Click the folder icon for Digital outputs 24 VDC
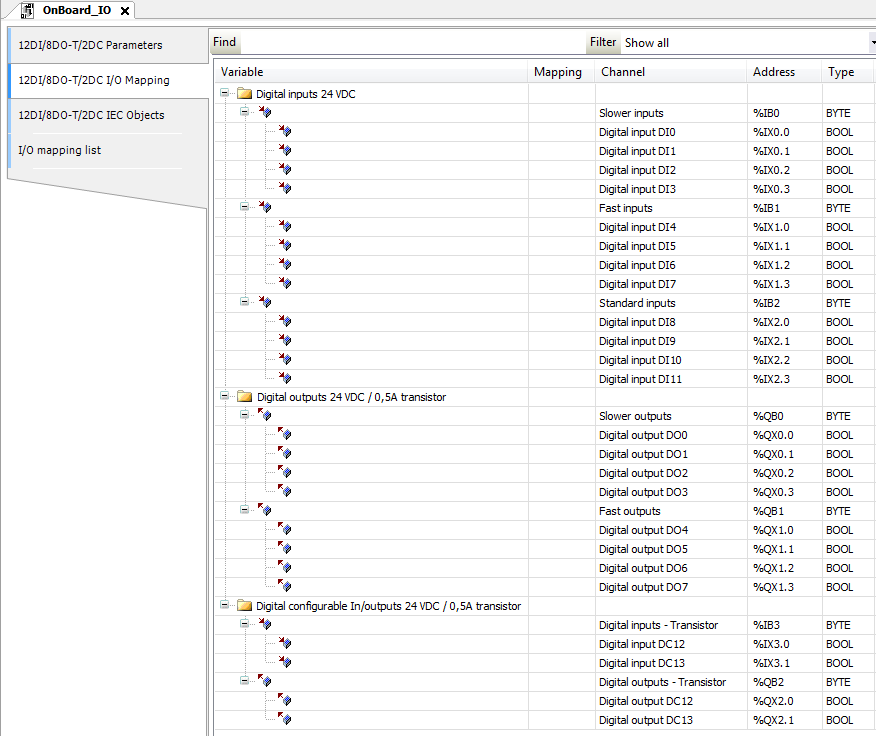The width and height of the screenshot is (876, 736). [x=245, y=397]
